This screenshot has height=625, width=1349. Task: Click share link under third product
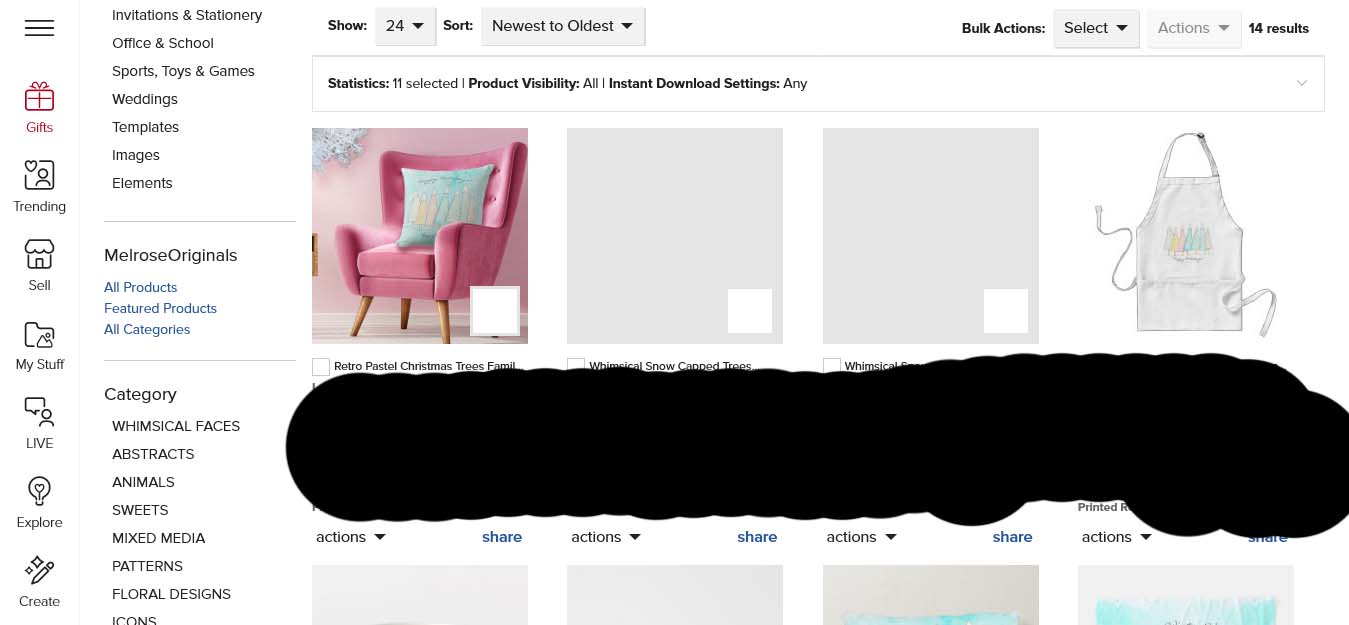1012,537
